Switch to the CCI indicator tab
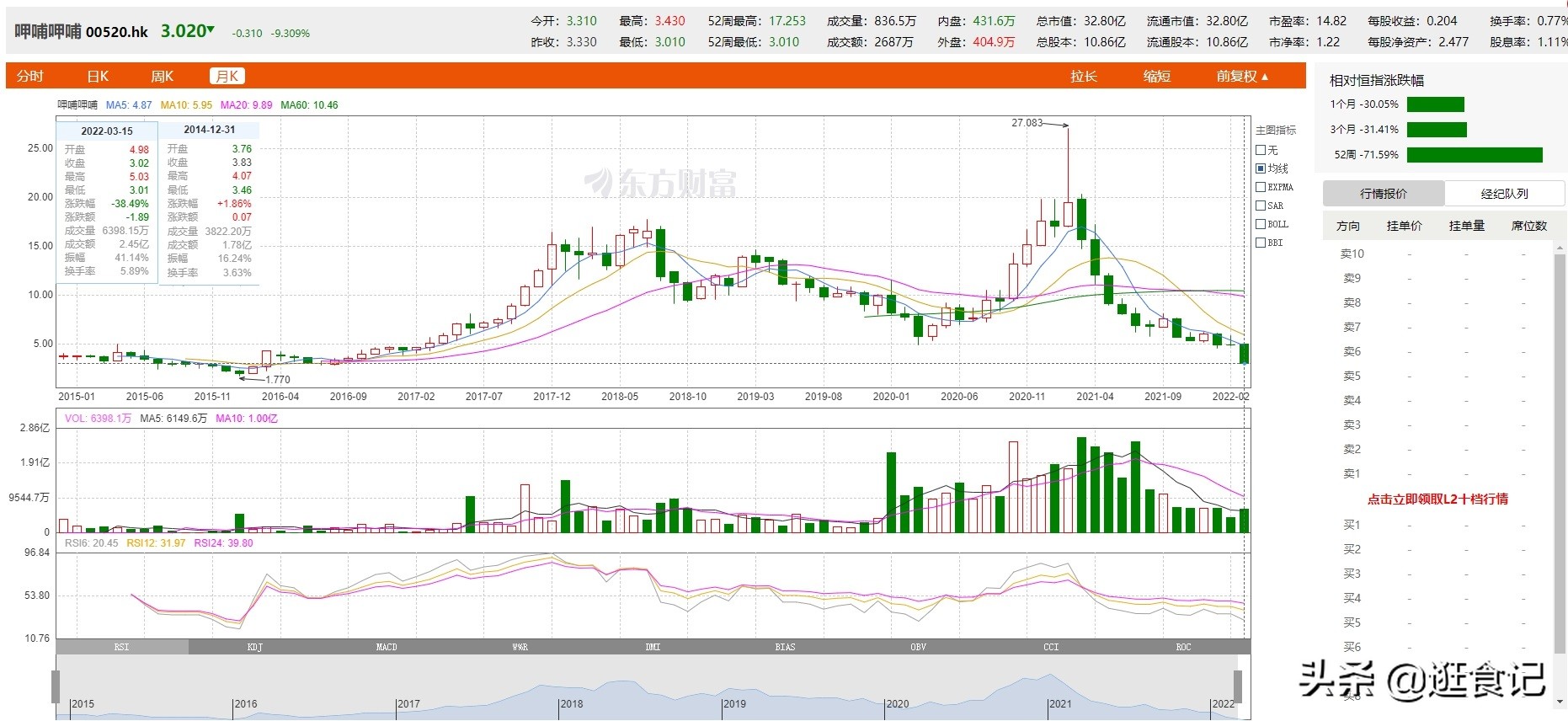The width and height of the screenshot is (1568, 721). coord(1051,647)
